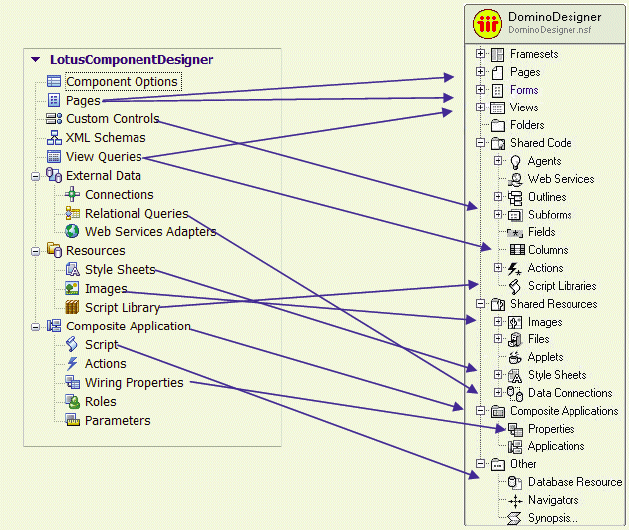Expand the Forms node
The height and width of the screenshot is (530, 629).
(480, 89)
